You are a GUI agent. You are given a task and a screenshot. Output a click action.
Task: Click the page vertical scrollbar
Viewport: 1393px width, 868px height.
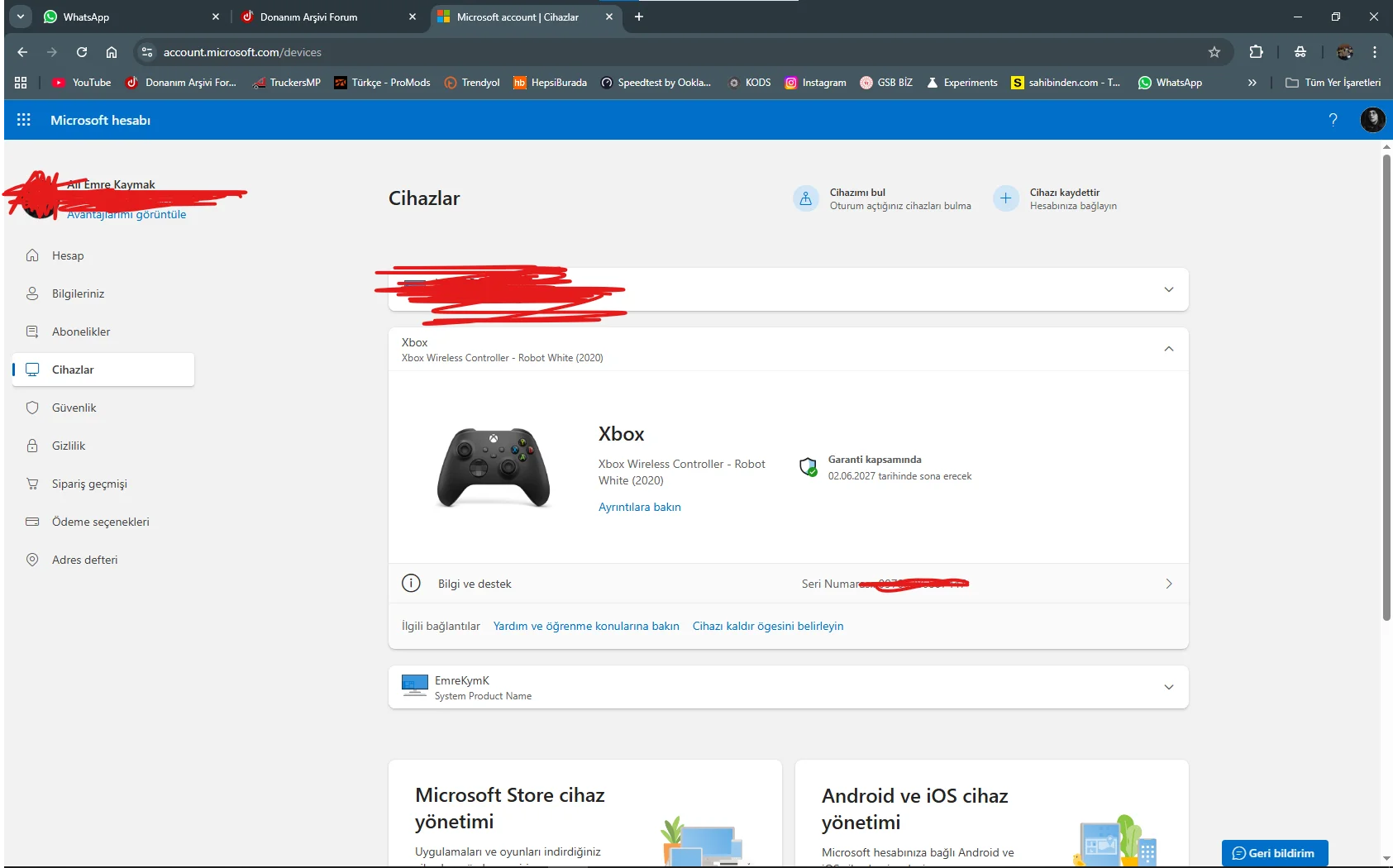[1386, 387]
